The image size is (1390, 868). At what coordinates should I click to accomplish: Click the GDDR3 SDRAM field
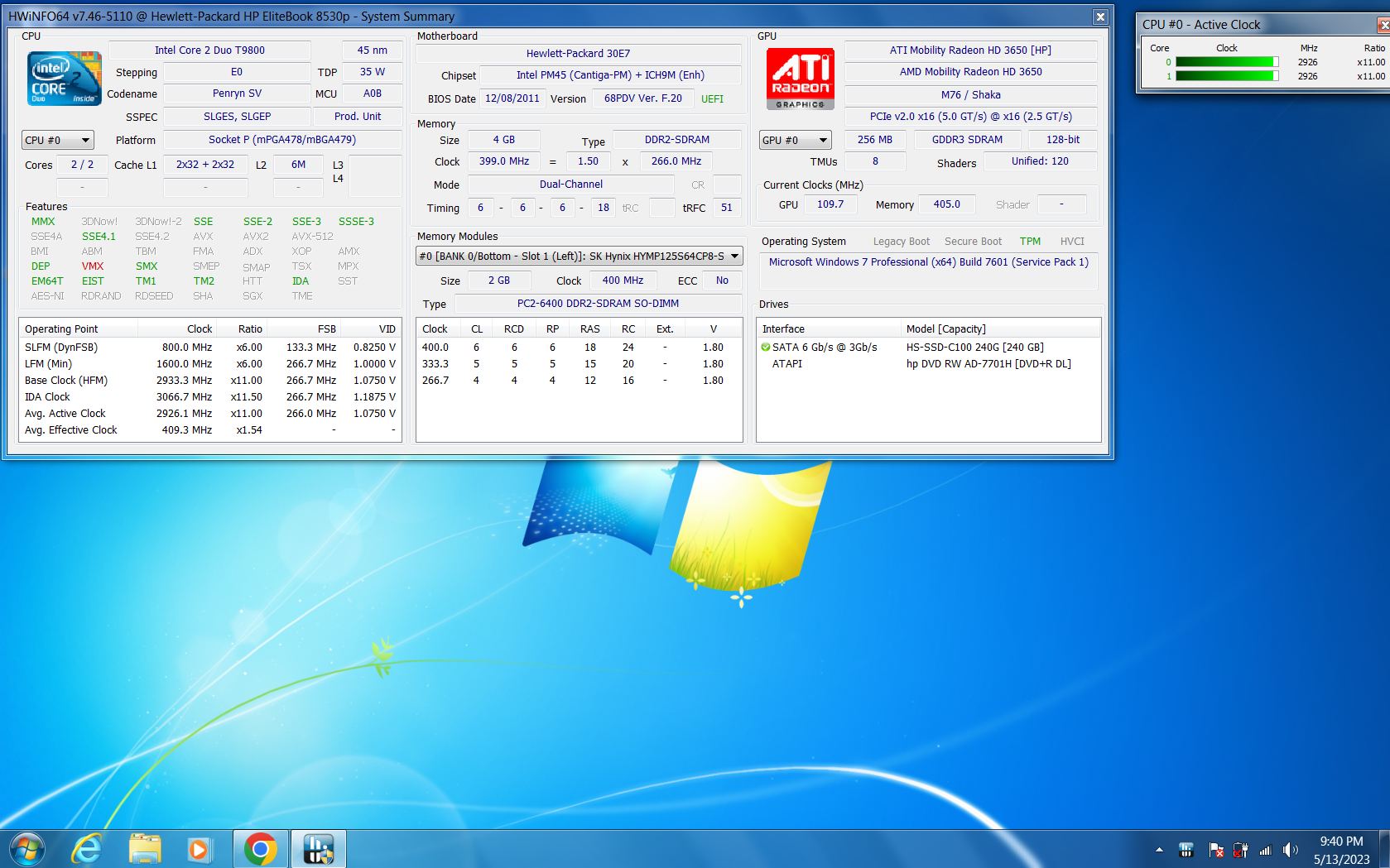[x=967, y=140]
